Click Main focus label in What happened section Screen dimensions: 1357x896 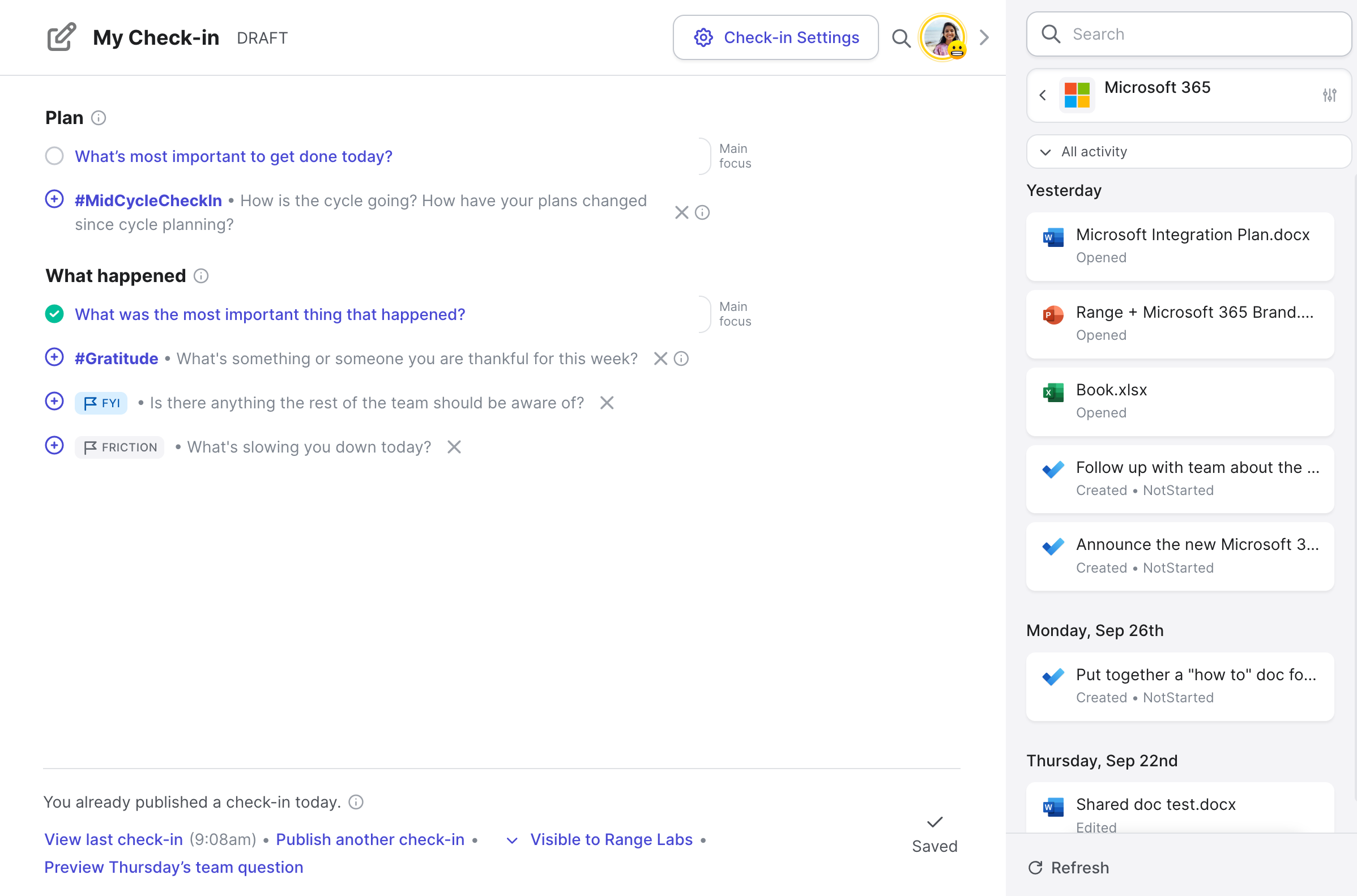pyautogui.click(x=735, y=314)
